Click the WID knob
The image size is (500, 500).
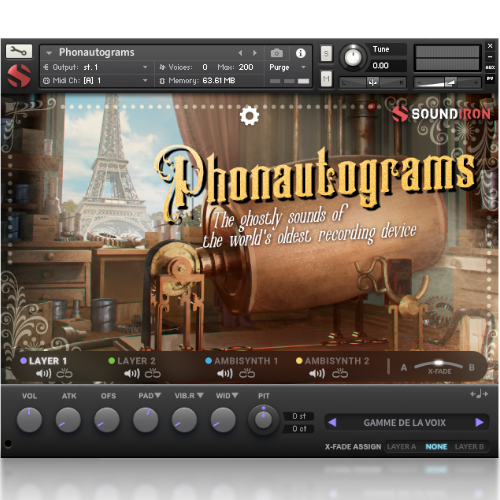click(223, 419)
